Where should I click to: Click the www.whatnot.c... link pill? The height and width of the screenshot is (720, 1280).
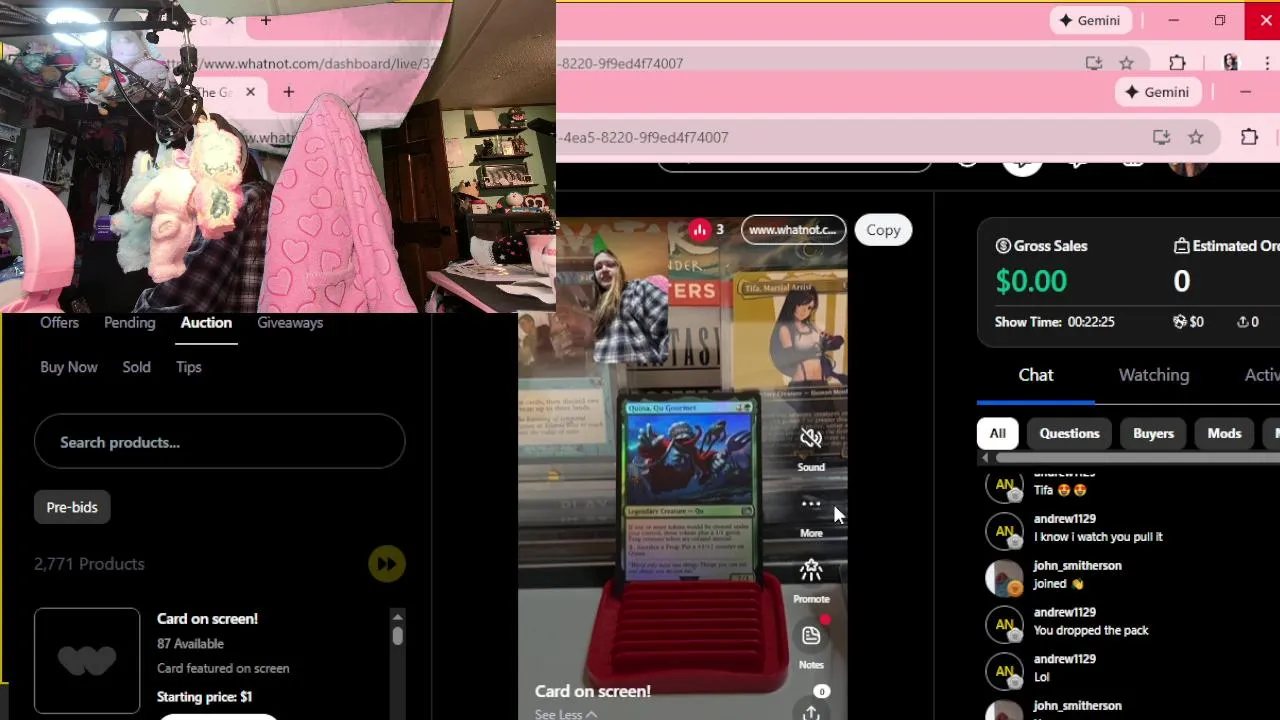[x=793, y=230]
